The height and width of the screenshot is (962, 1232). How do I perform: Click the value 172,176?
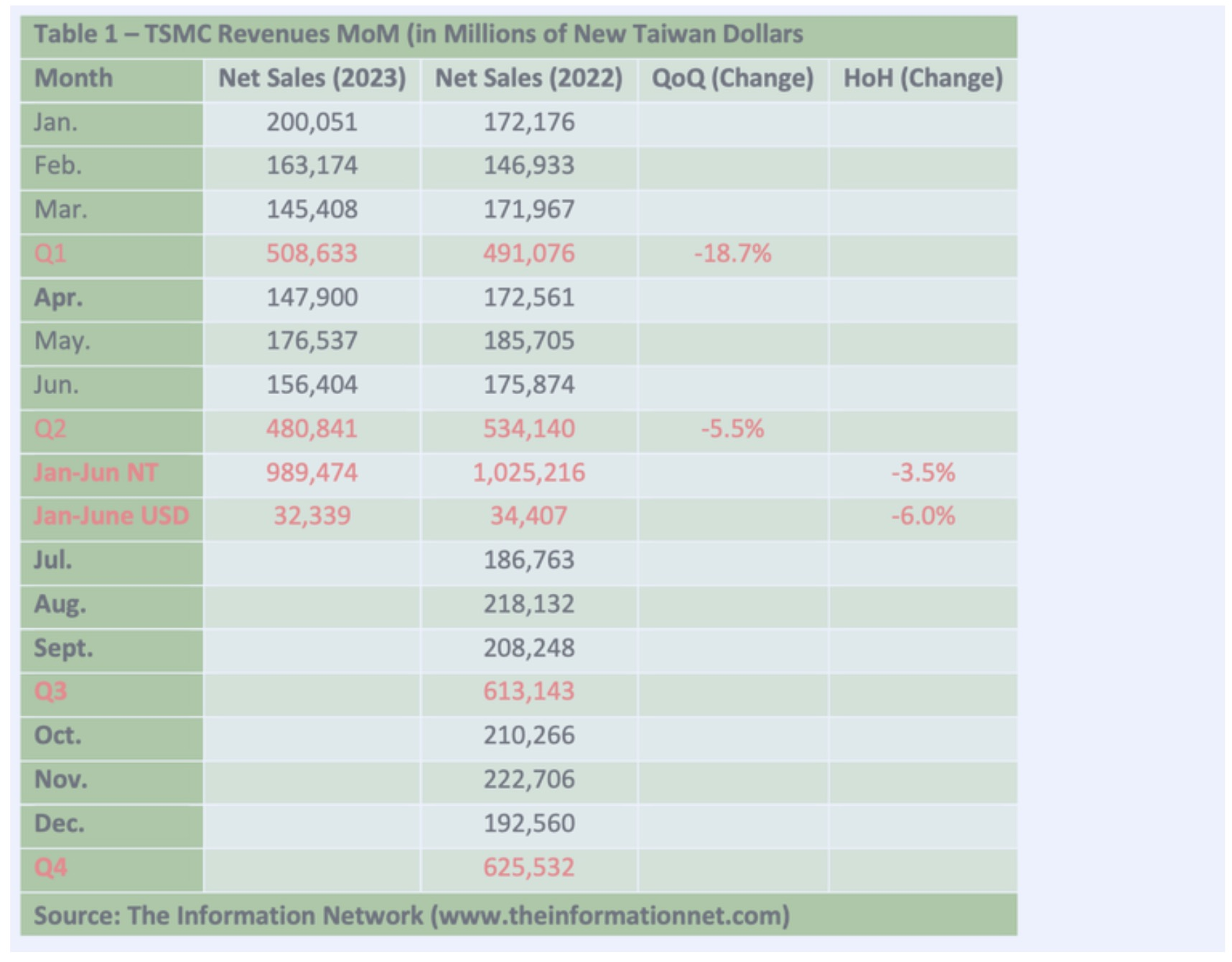pyautogui.click(x=529, y=122)
